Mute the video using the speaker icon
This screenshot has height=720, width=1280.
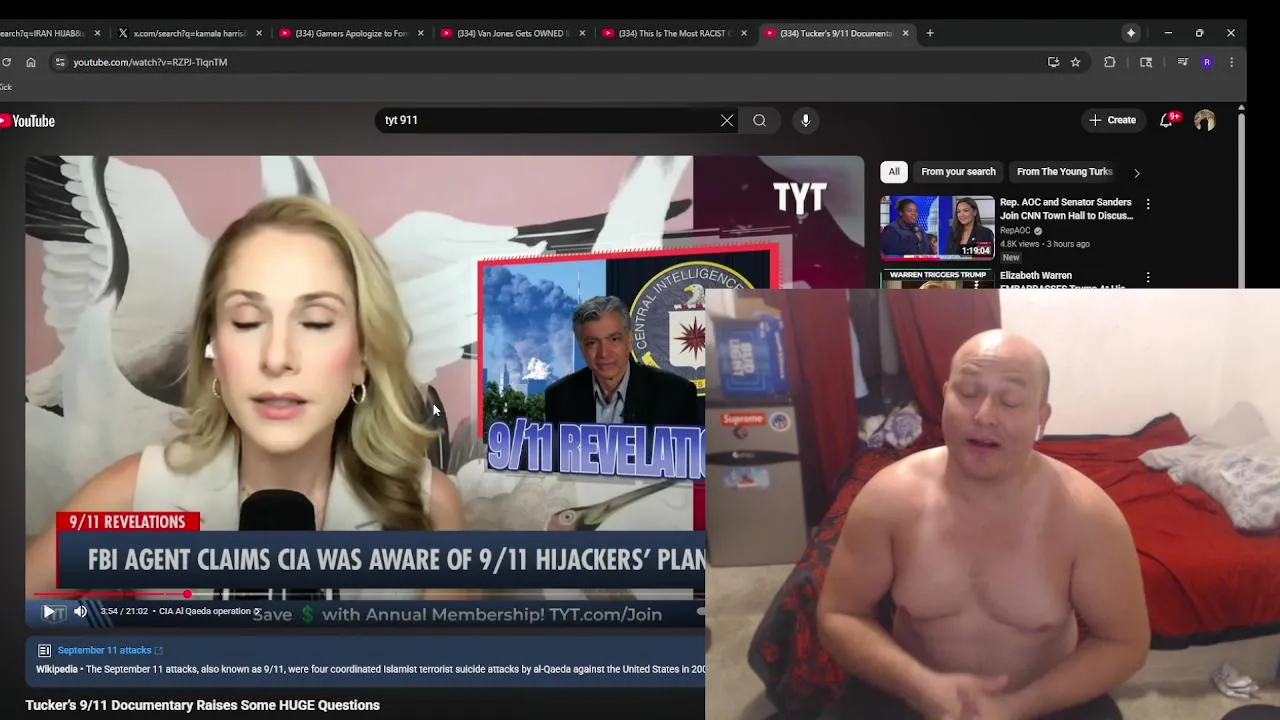81,611
